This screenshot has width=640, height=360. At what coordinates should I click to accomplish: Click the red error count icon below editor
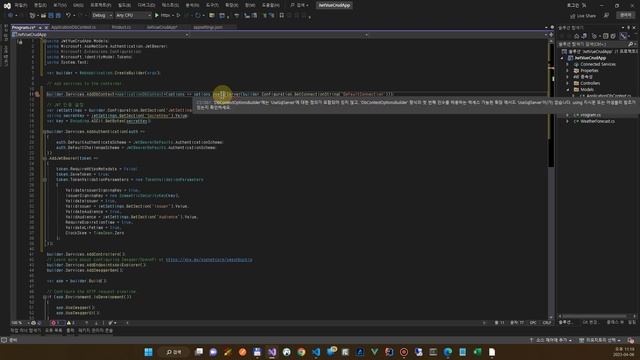click(x=53, y=323)
